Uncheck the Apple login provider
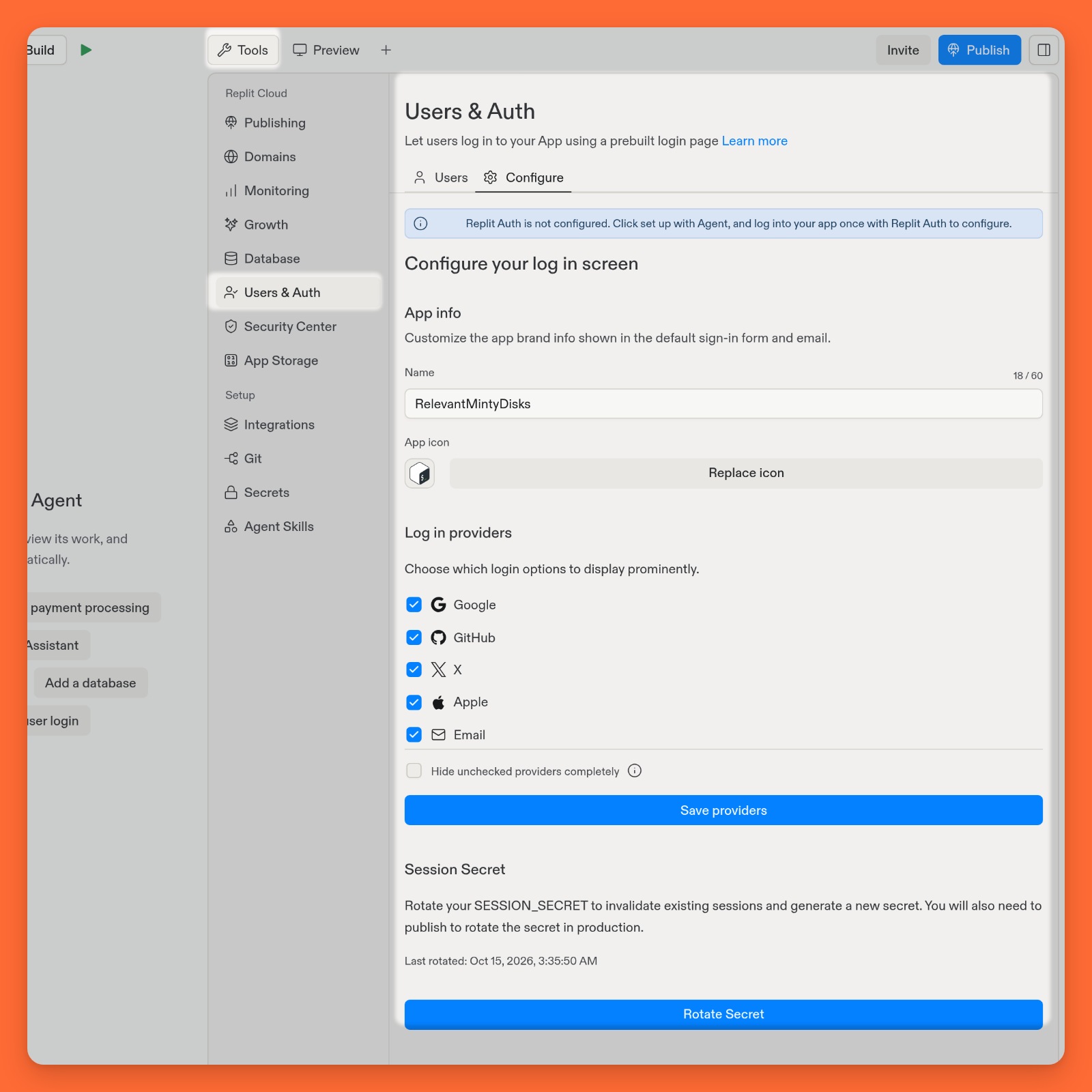Image resolution: width=1092 pixels, height=1092 pixels. coord(414,702)
